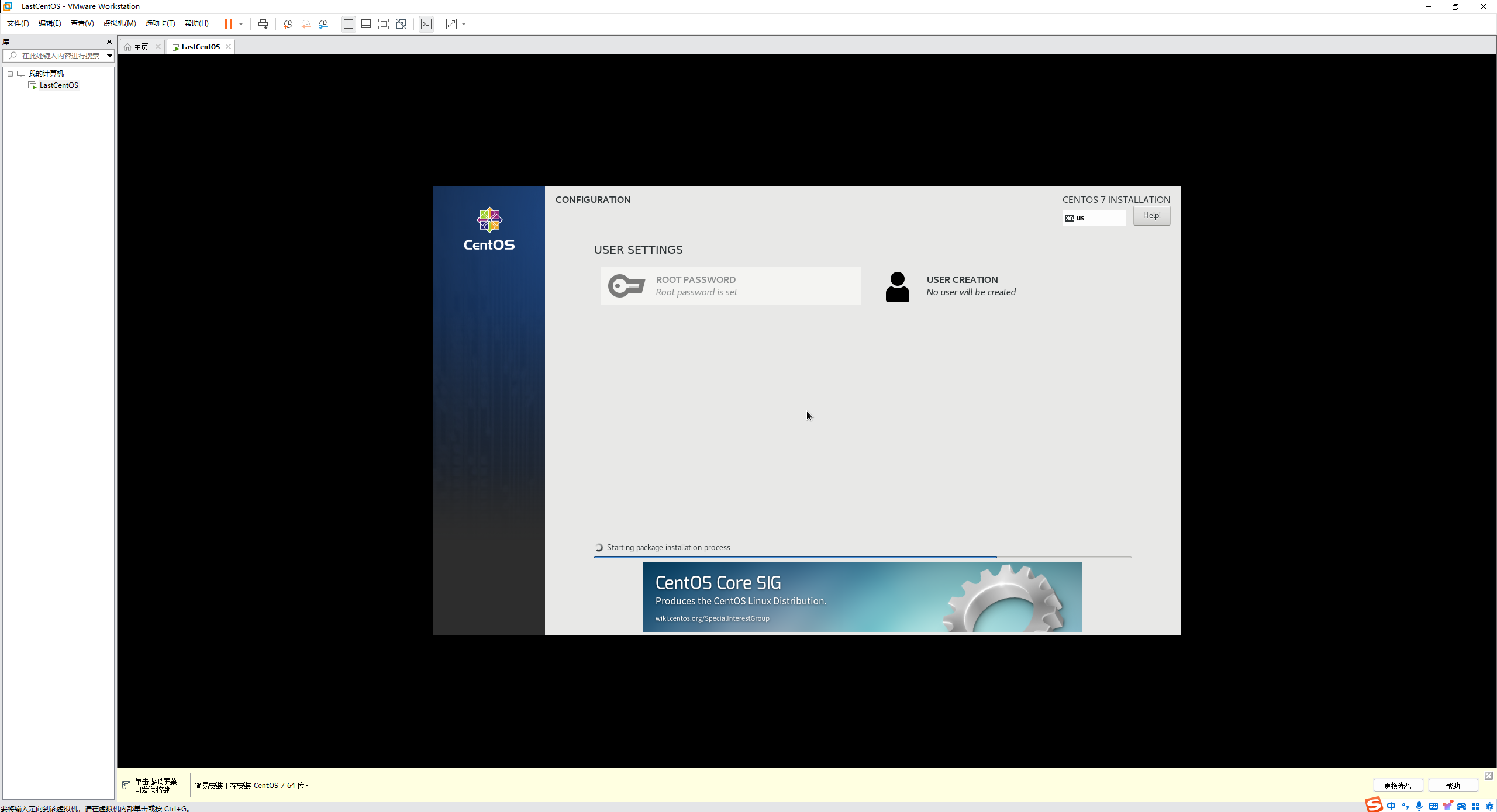Image resolution: width=1497 pixels, height=812 pixels.
Task: Open the 编辑(E) menu
Action: point(50,23)
